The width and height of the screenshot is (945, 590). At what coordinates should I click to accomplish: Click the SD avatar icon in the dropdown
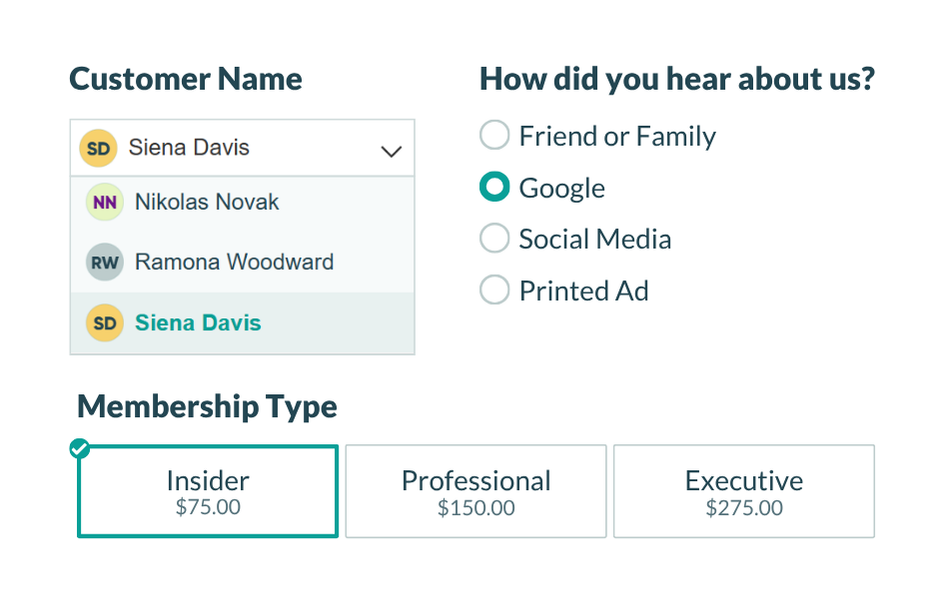click(98, 148)
